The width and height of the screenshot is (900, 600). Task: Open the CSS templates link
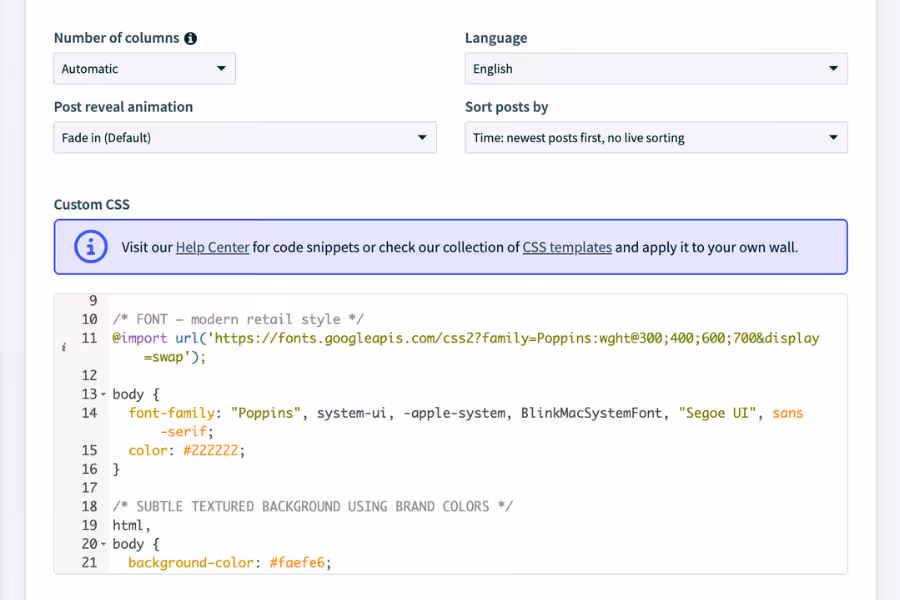567,247
